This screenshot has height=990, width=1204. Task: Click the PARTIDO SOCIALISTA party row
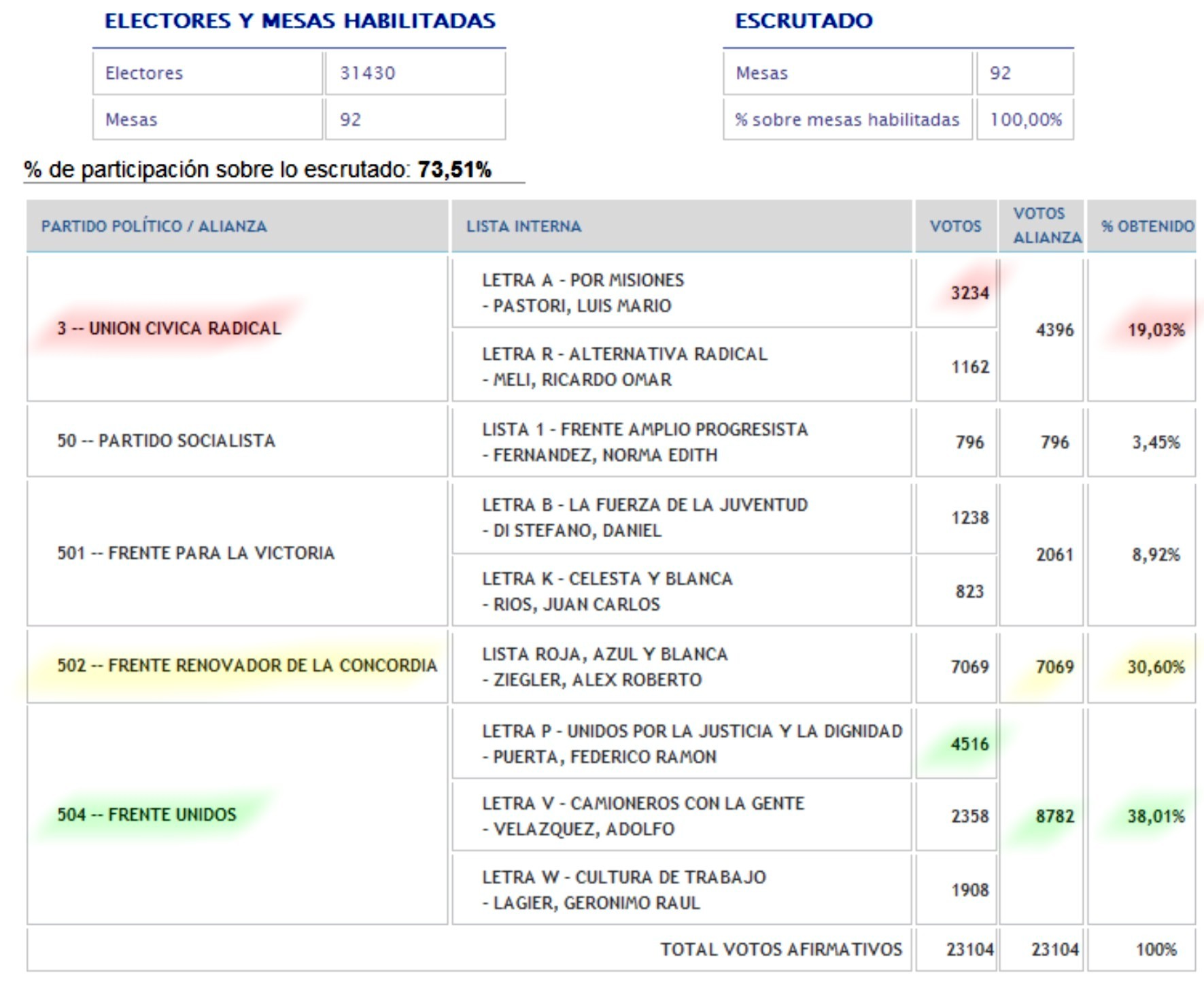click(166, 441)
